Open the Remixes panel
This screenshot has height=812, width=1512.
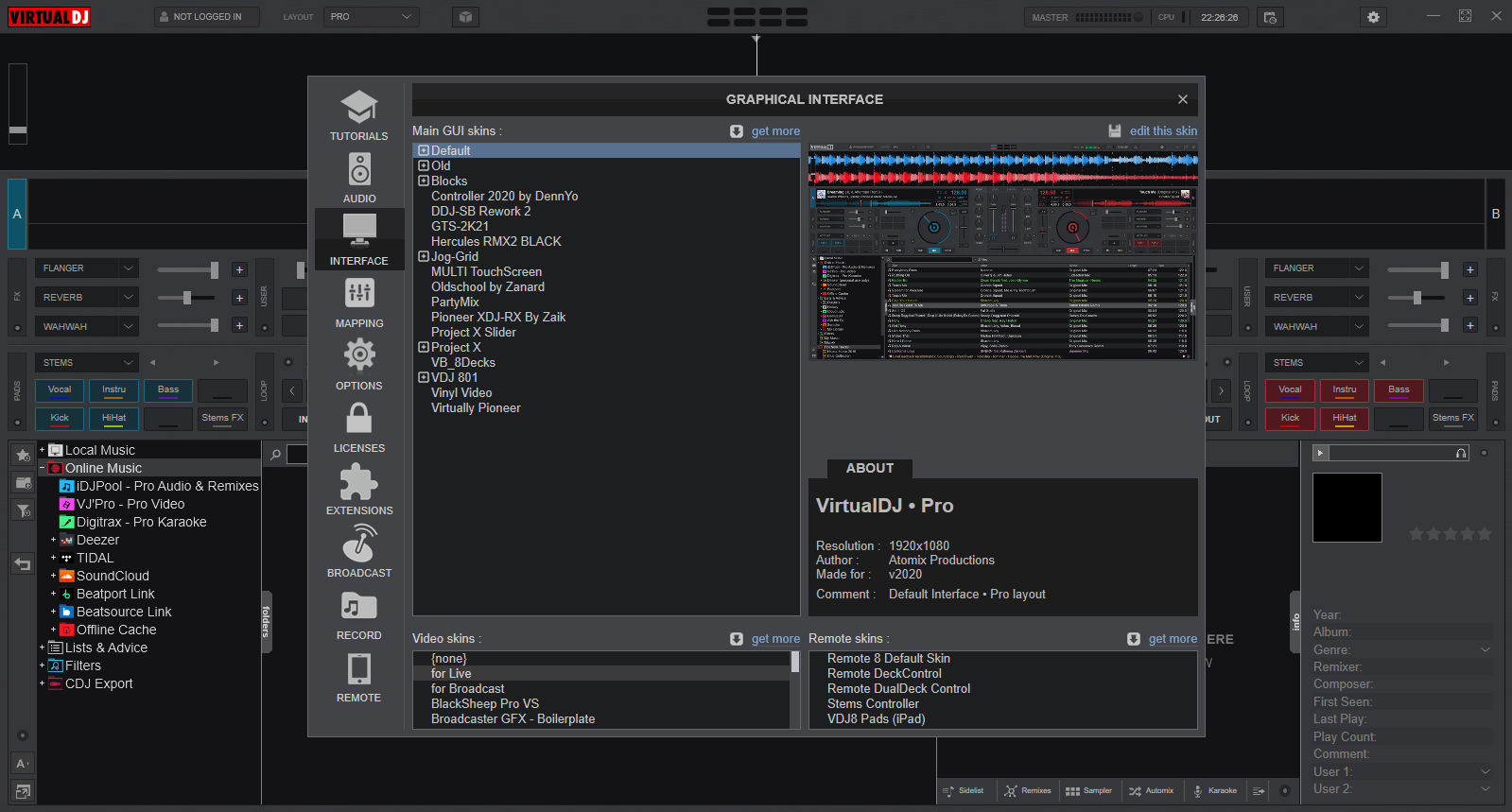click(x=1028, y=791)
